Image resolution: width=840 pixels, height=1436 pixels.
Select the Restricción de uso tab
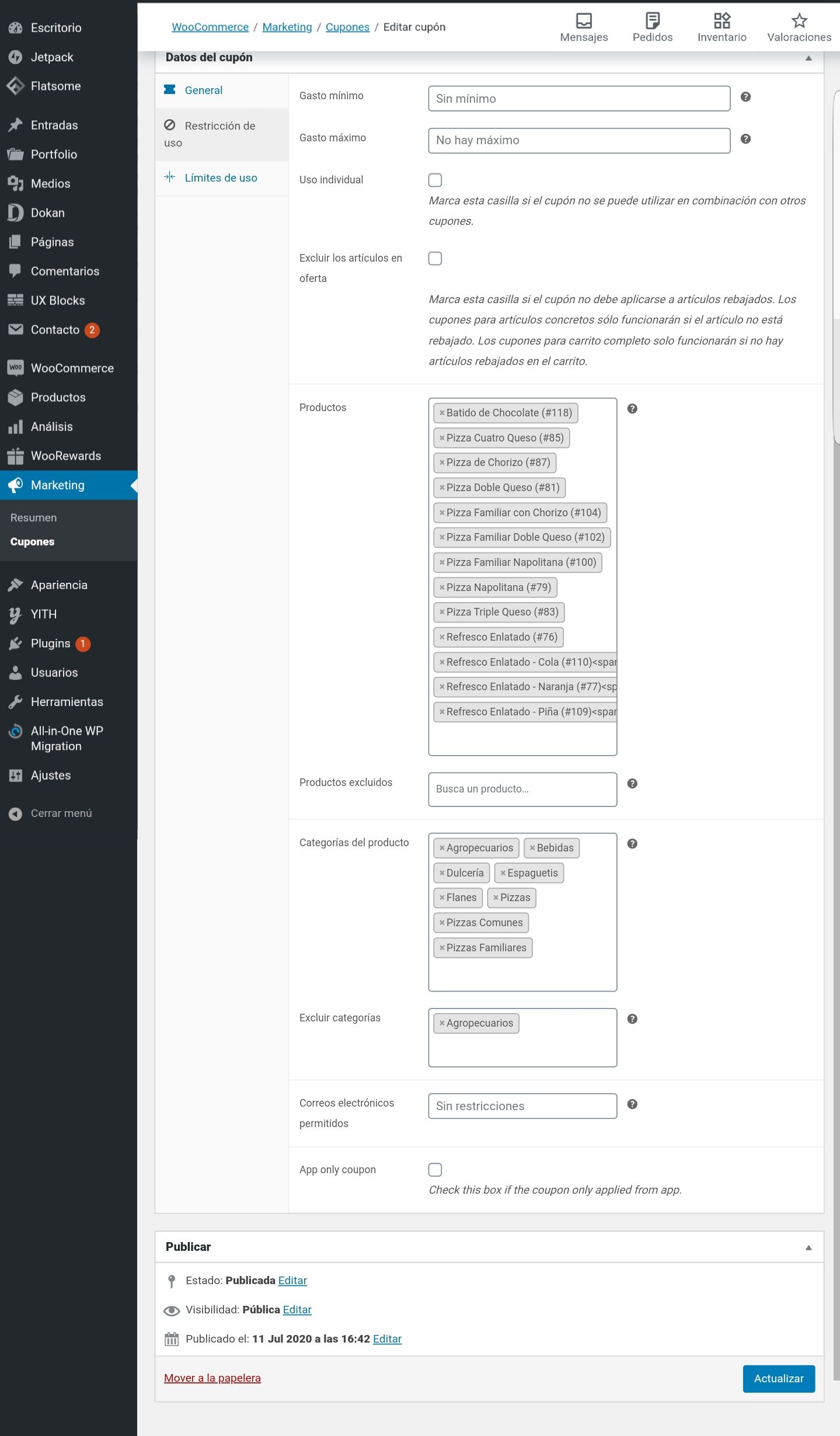(222, 134)
